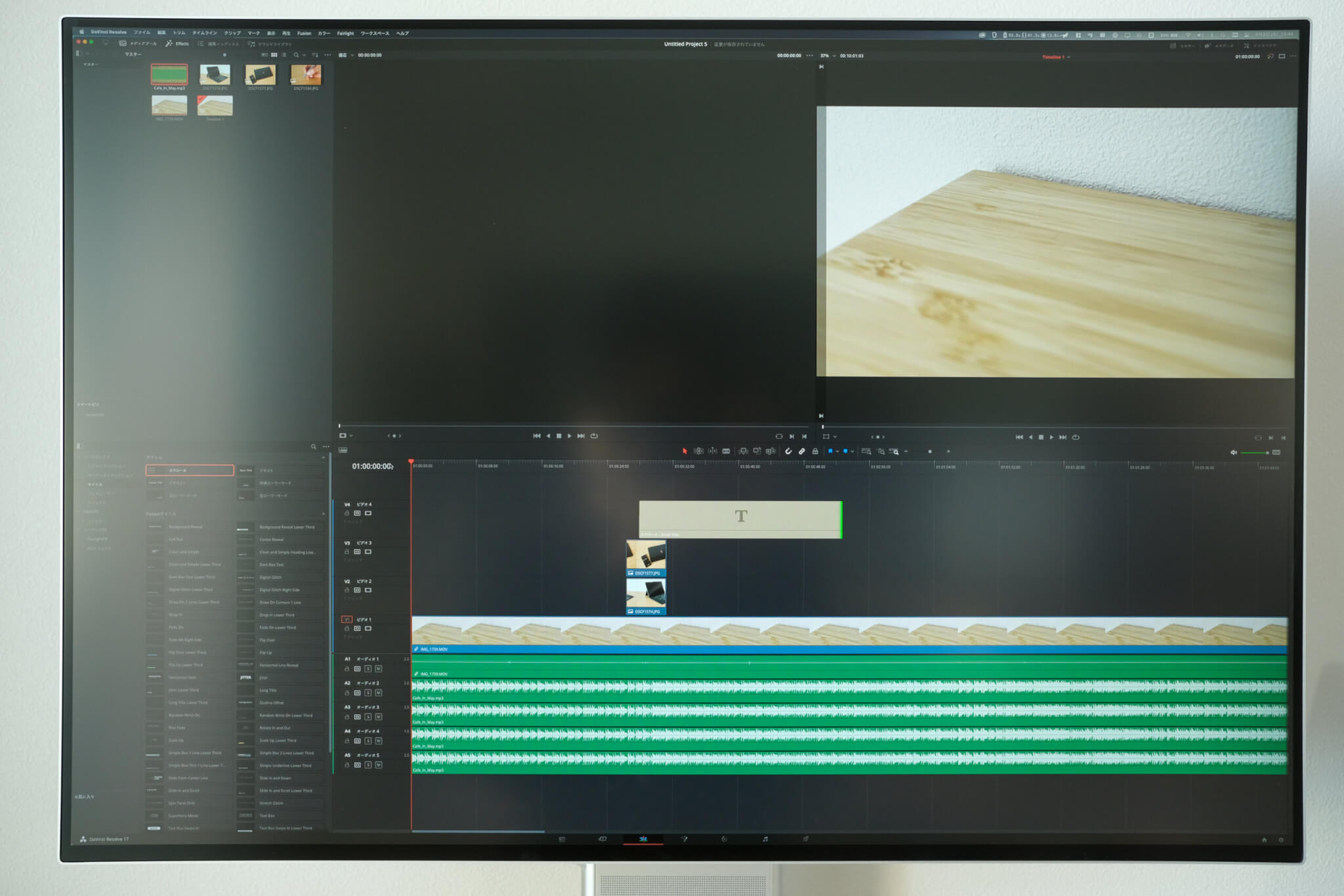Click the Insert Clip toolbar icon
This screenshot has width=1344, height=896.
[743, 451]
